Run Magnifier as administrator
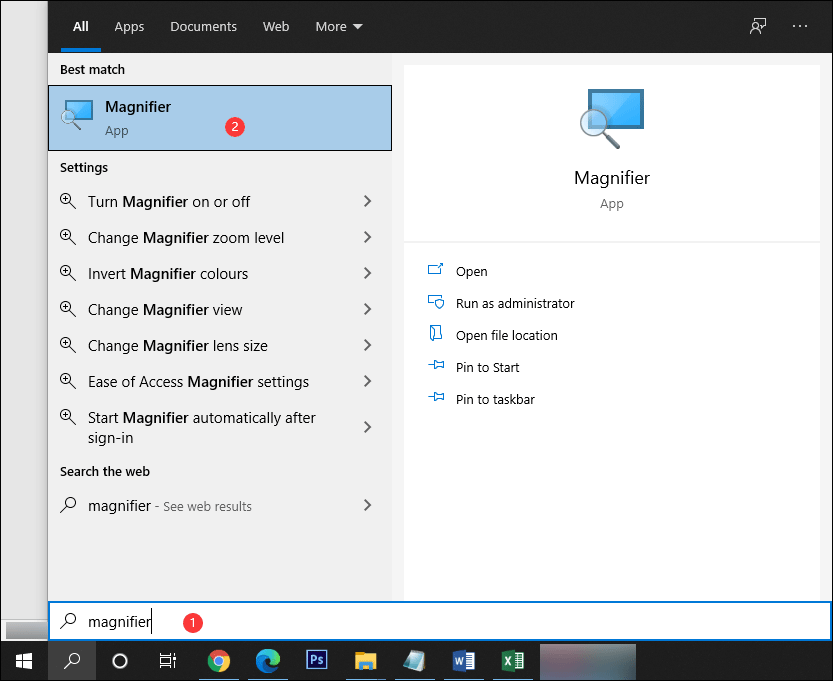The width and height of the screenshot is (833, 681). [513, 303]
